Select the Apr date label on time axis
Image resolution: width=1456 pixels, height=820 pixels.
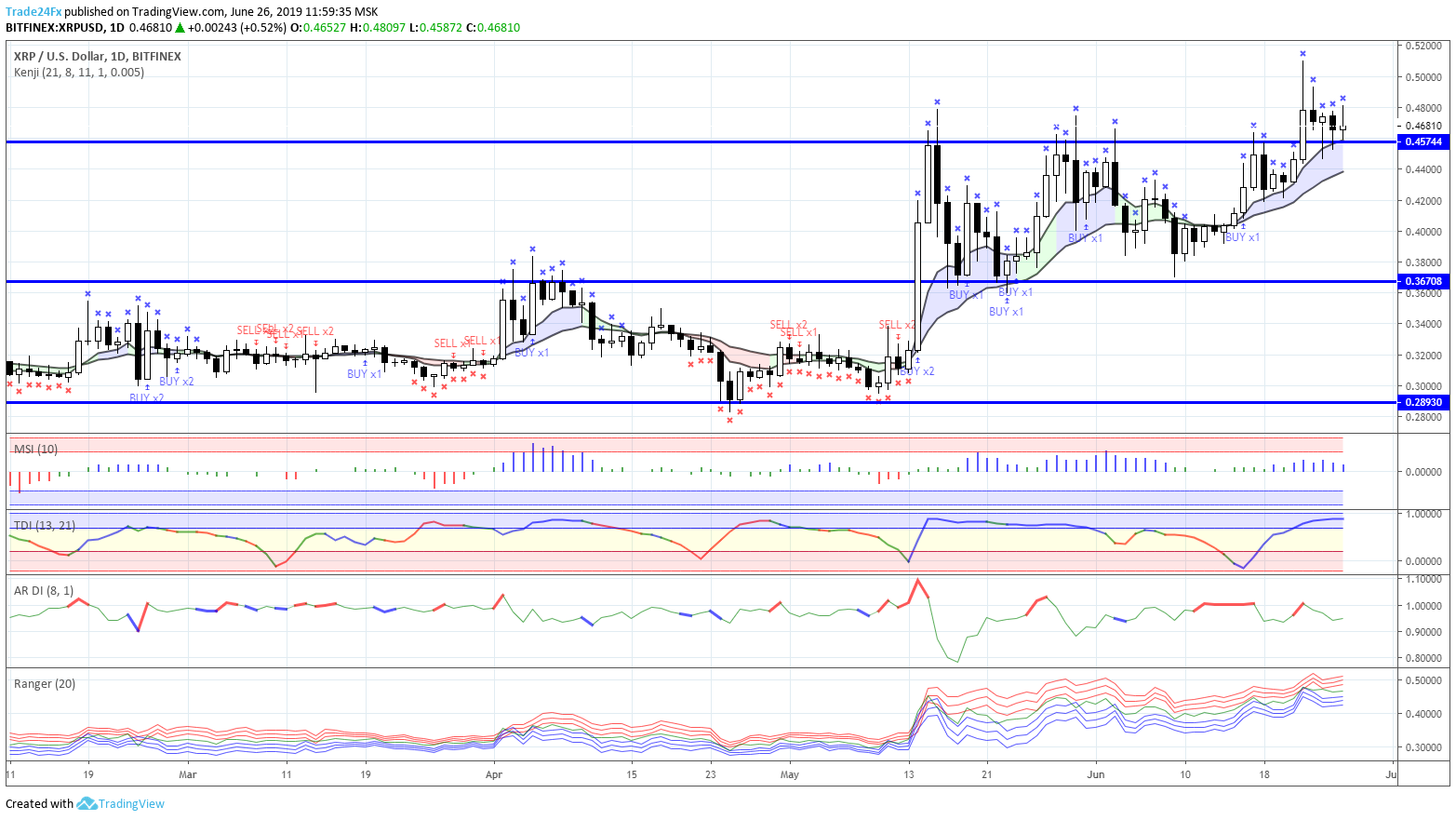(x=493, y=773)
